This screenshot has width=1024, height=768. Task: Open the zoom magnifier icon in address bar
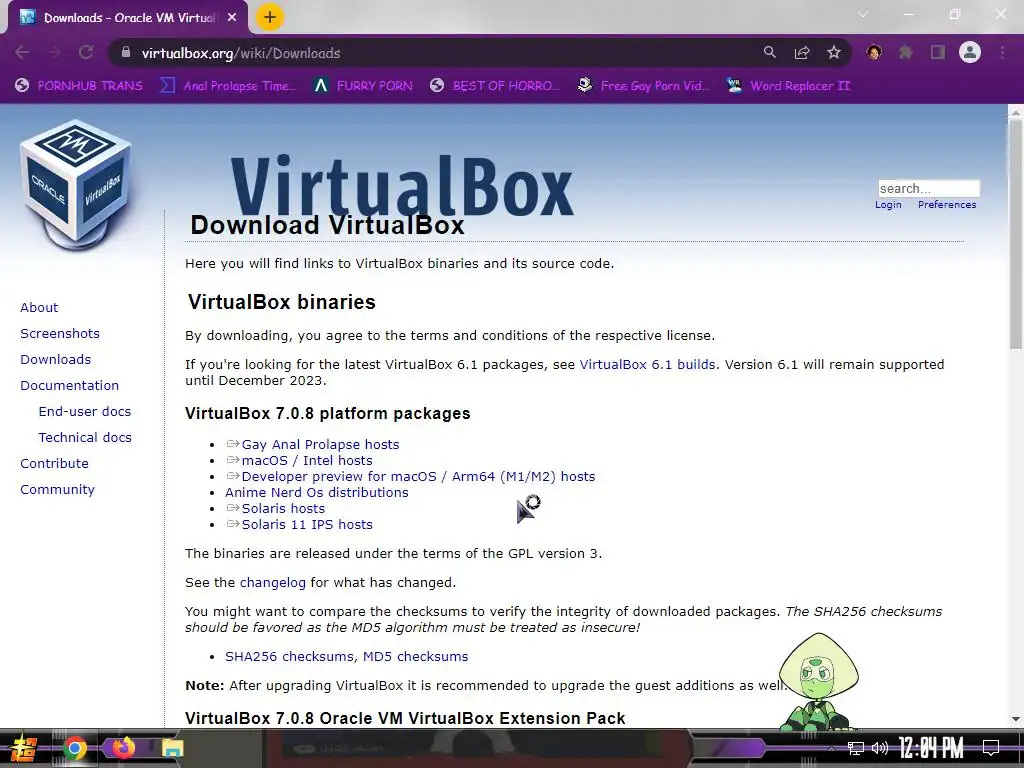click(770, 53)
